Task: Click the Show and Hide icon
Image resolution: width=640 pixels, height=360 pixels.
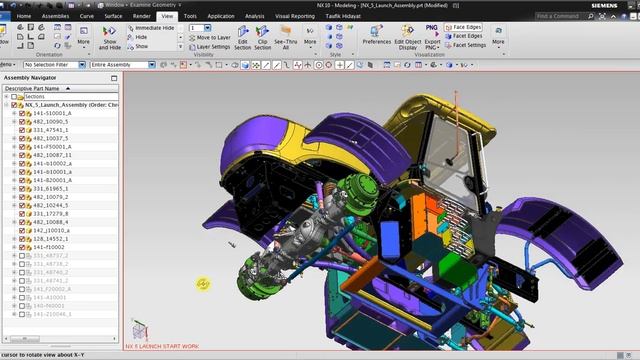Action: 109,38
